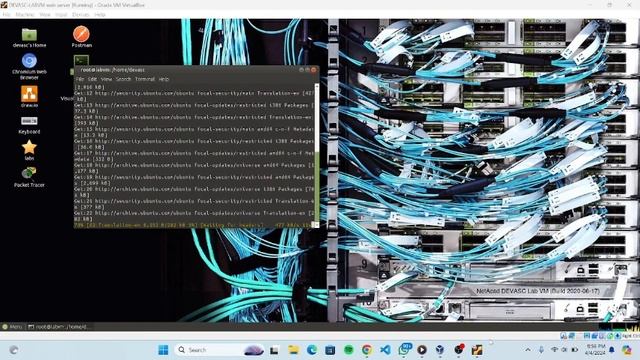Open the Search menu in the terminal

tap(123, 79)
